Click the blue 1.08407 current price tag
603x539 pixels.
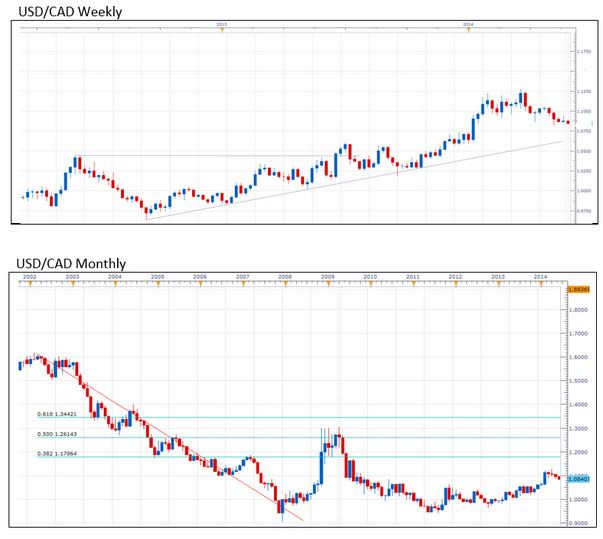coord(579,479)
